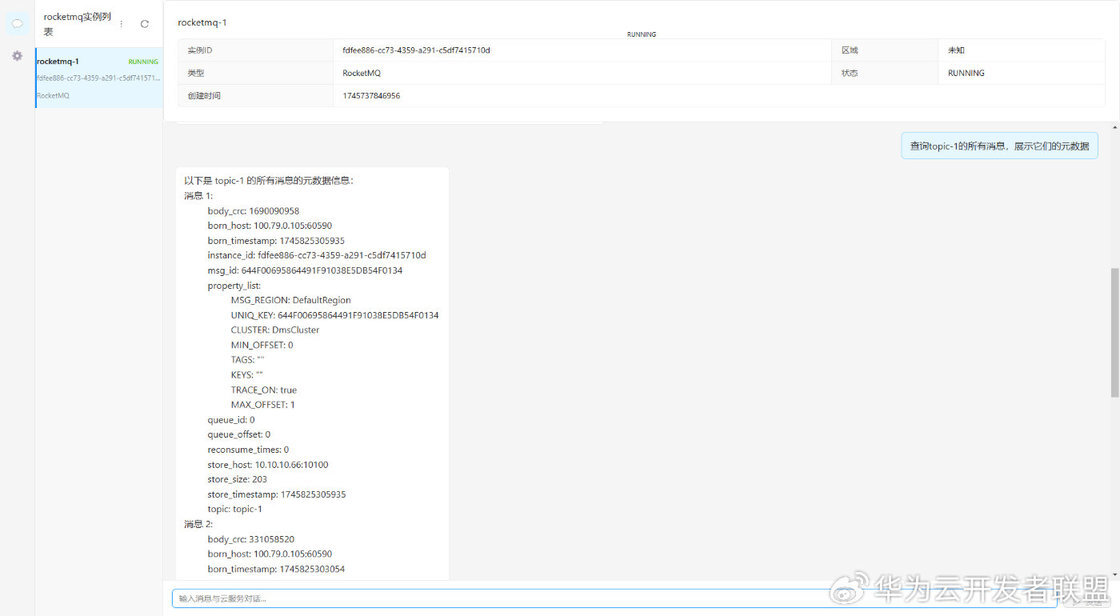
Task: Click the msg_id line in message 1
Action: pos(305,271)
